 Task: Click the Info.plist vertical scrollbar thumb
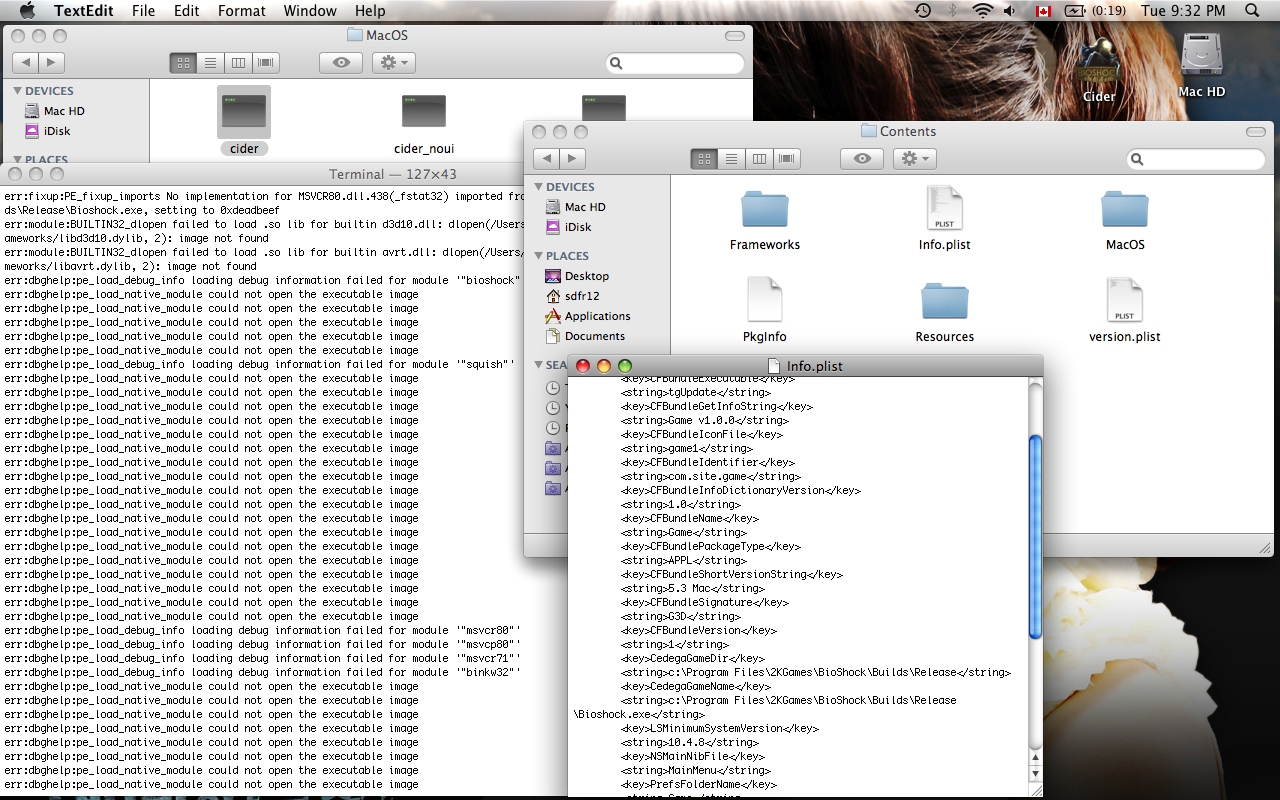[1035, 537]
